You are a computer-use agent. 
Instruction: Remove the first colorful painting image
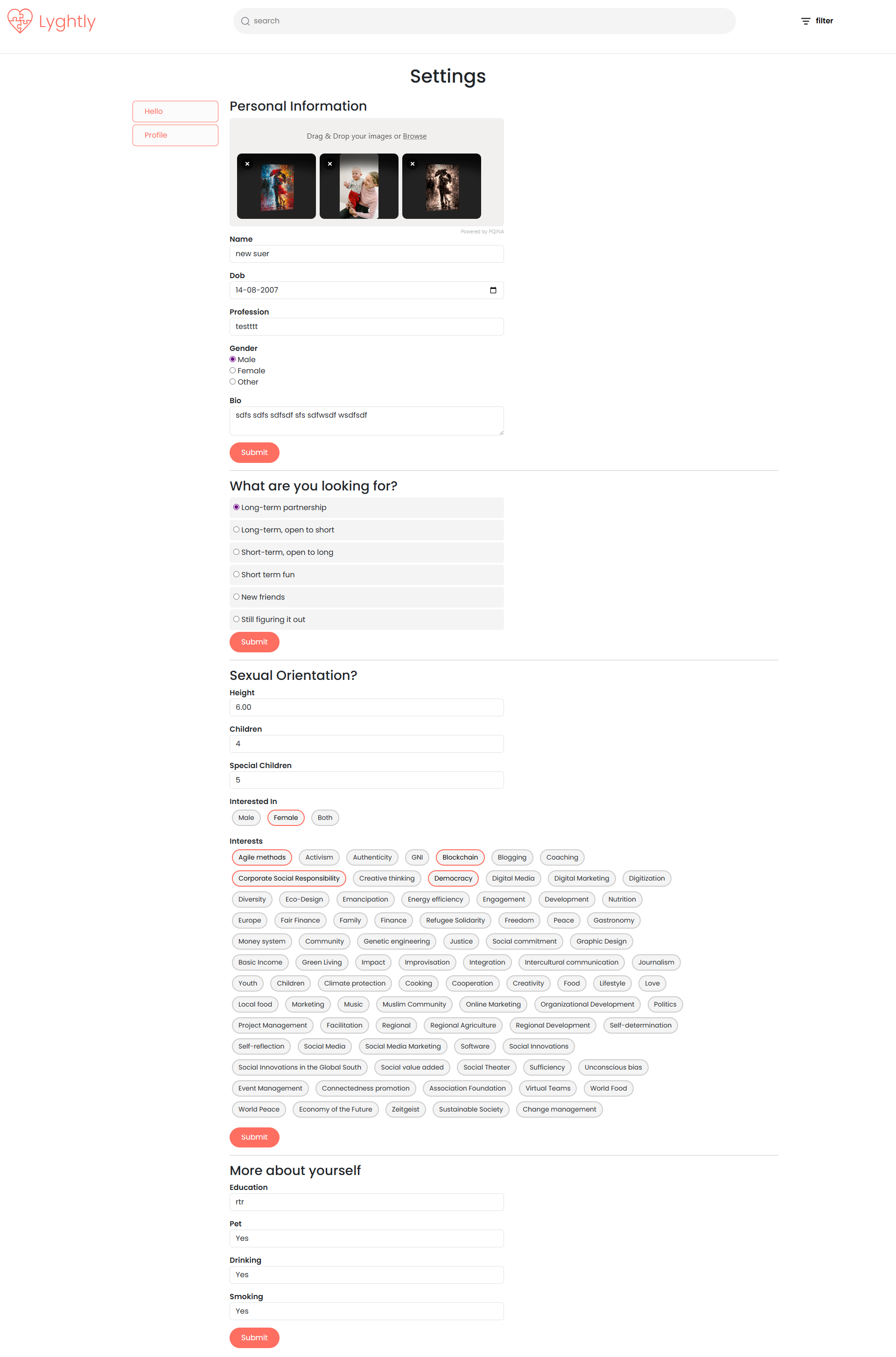(247, 164)
